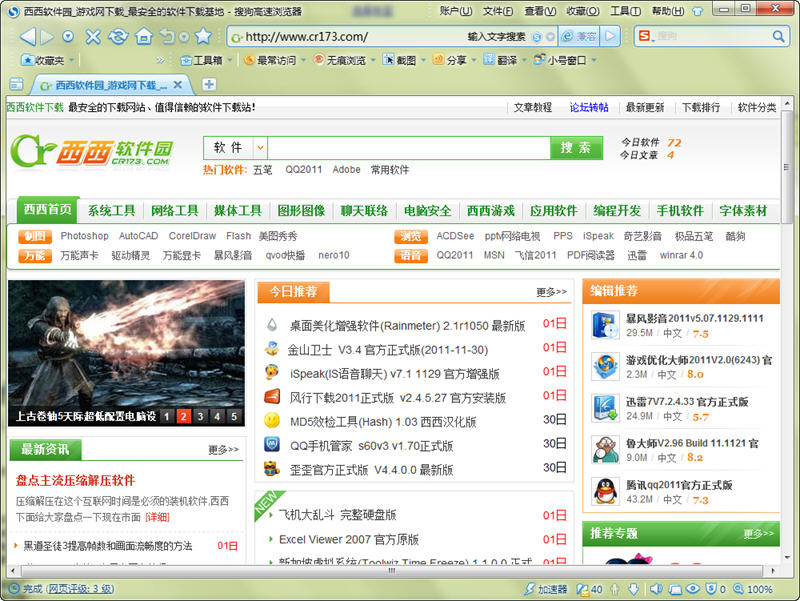Toggle 兼容 compatibility mode button
The height and width of the screenshot is (601, 800).
(580, 36)
